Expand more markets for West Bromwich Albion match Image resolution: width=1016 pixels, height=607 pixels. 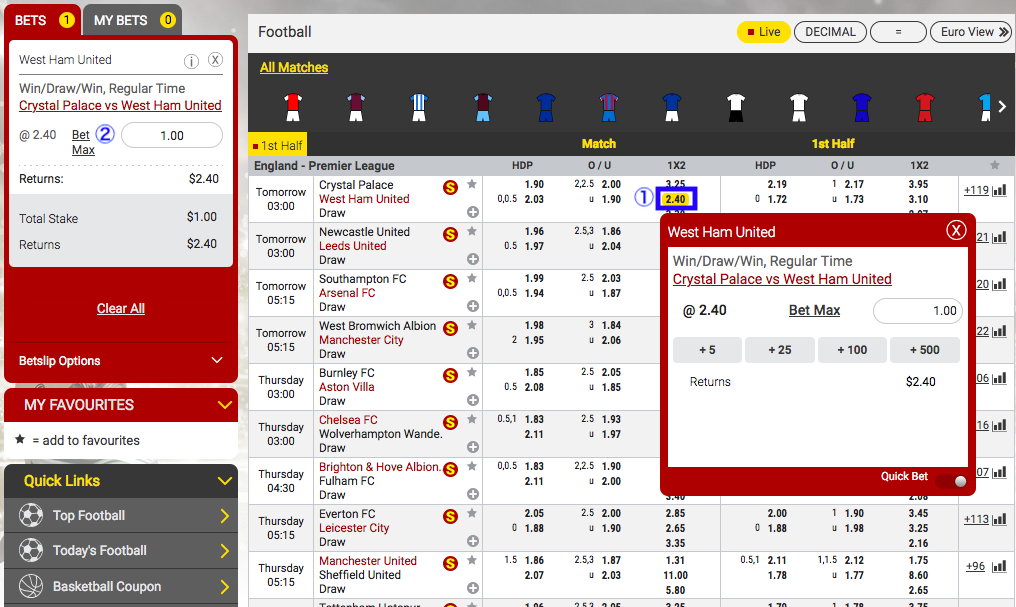click(x=473, y=353)
